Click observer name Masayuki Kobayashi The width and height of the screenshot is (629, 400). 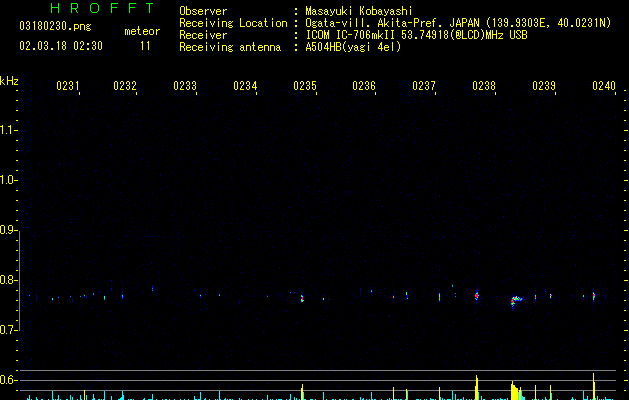click(359, 11)
